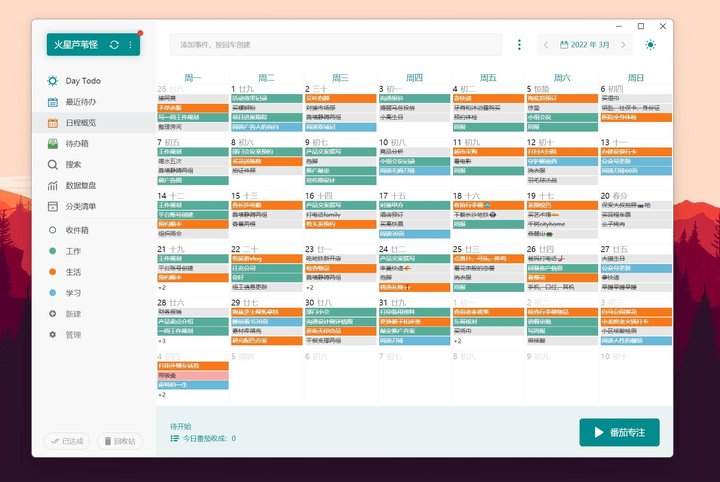Open the 回收站 trash button
This screenshot has width=720, height=482.
(120, 441)
